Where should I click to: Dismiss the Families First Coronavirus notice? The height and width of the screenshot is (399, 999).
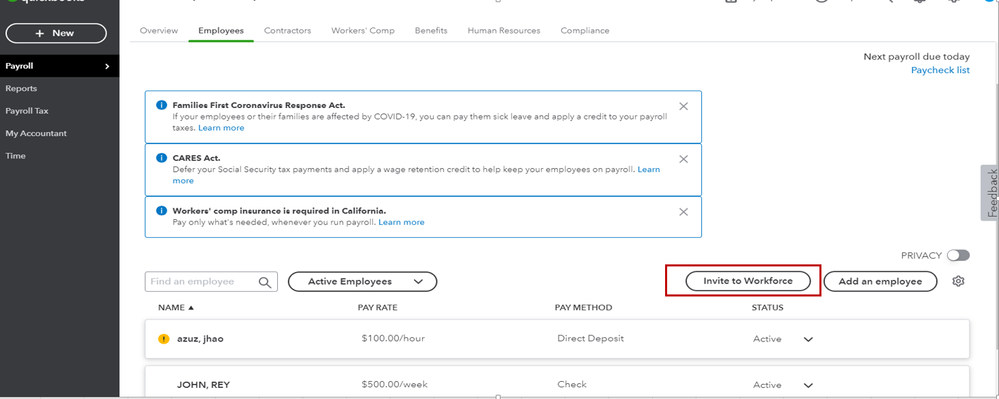[x=684, y=106]
